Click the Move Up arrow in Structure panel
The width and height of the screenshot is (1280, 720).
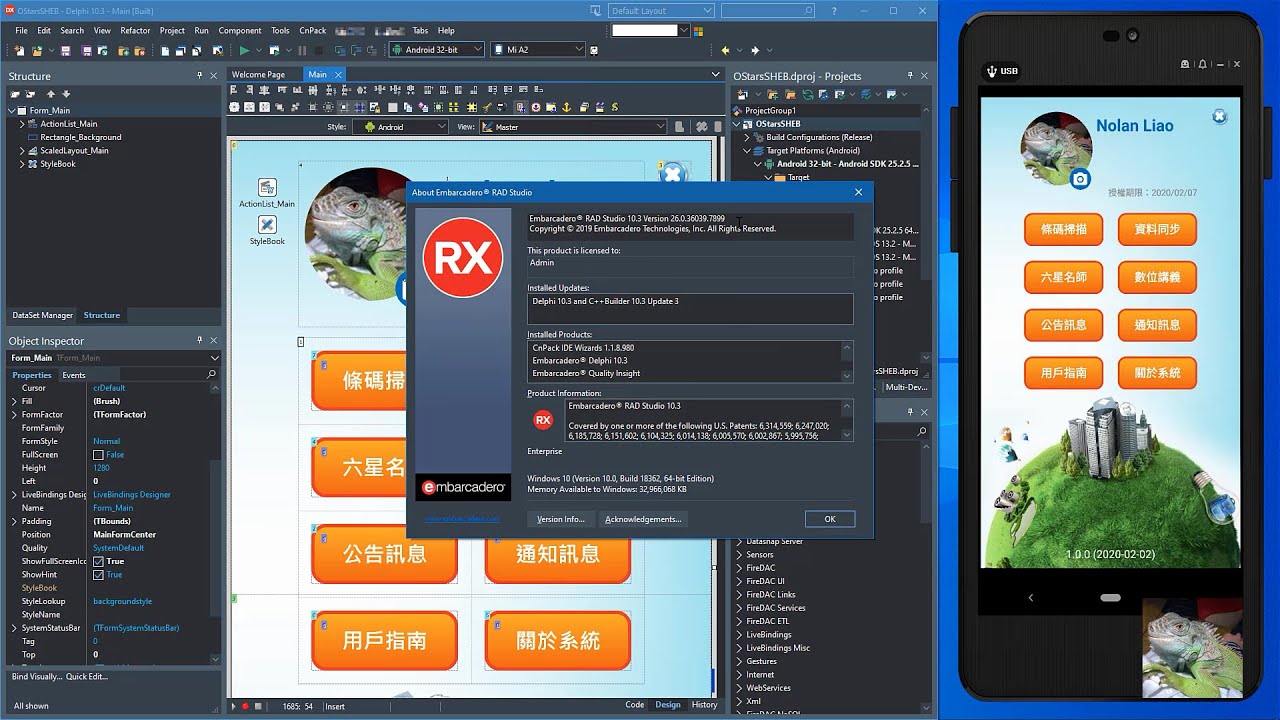coord(50,94)
